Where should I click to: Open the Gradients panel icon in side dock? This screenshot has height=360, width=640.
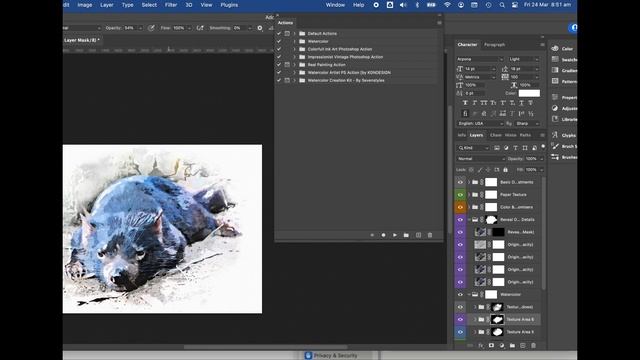click(x=555, y=70)
